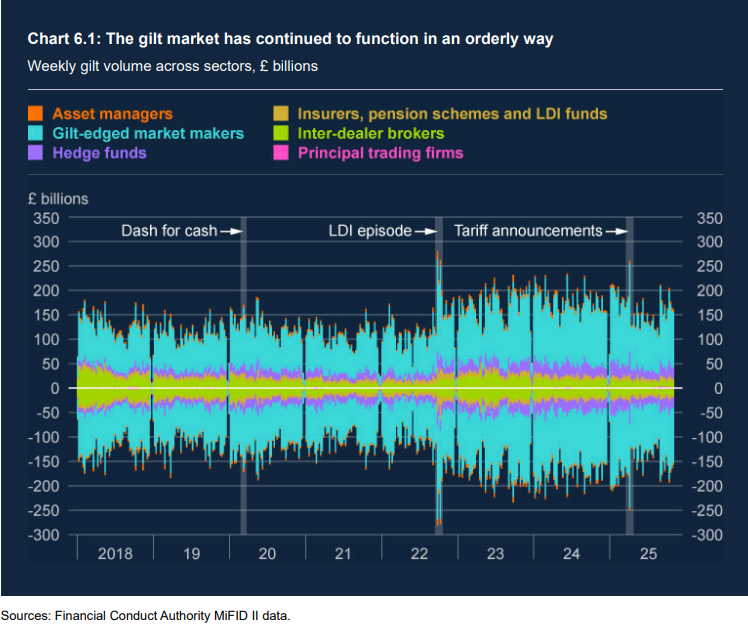Click the 'Tariff announcements' annotation label

(x=528, y=231)
